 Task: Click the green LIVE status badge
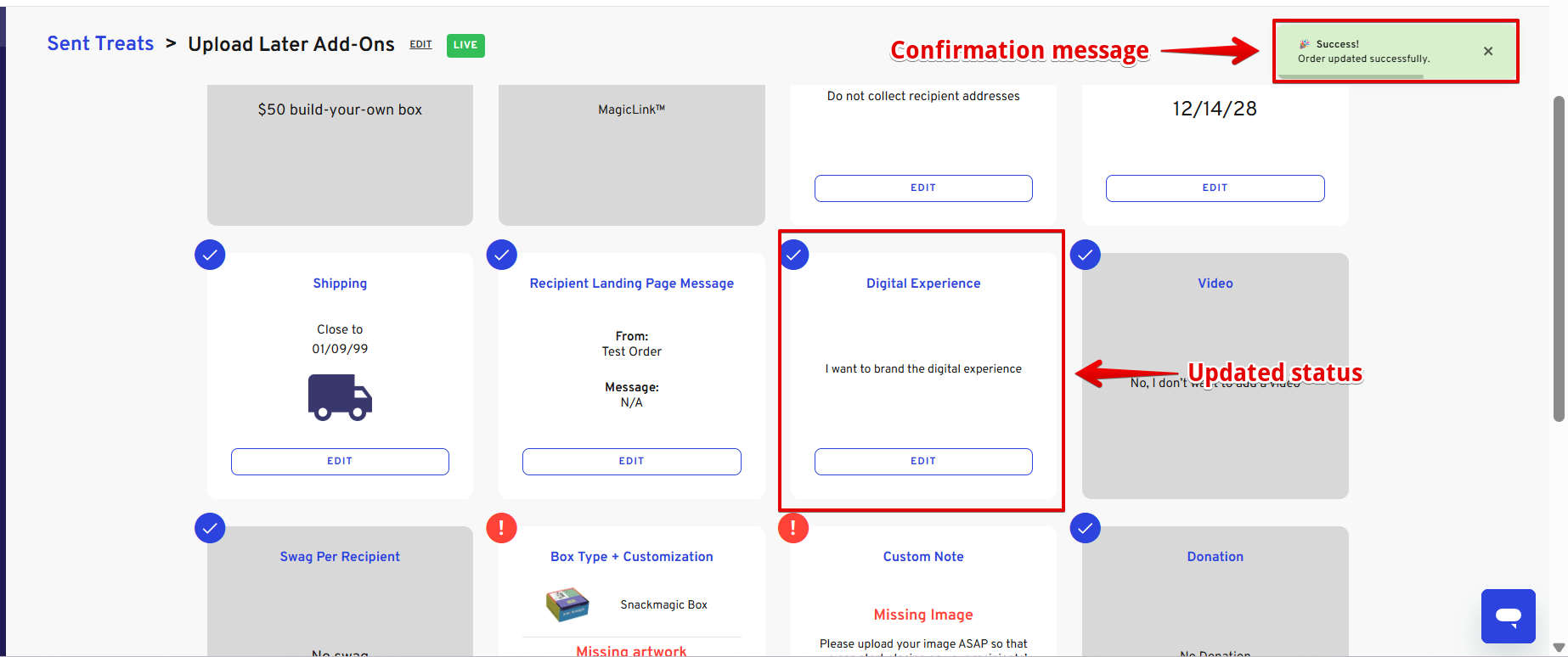465,45
